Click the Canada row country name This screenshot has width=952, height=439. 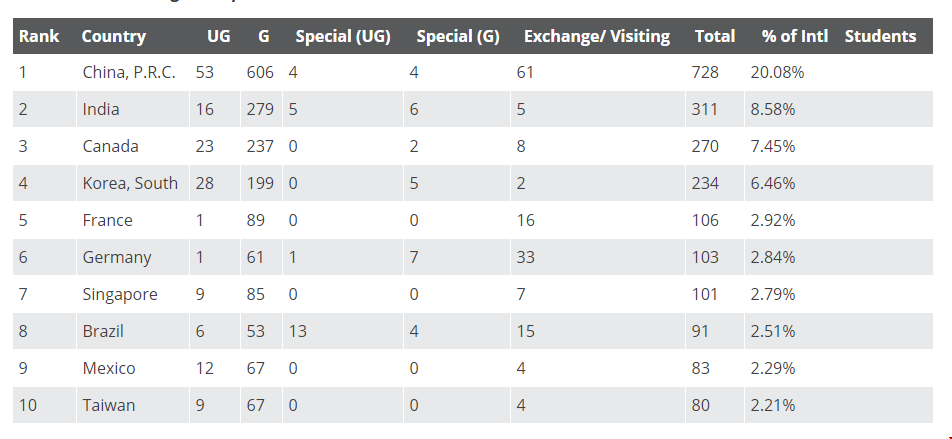[x=110, y=146]
